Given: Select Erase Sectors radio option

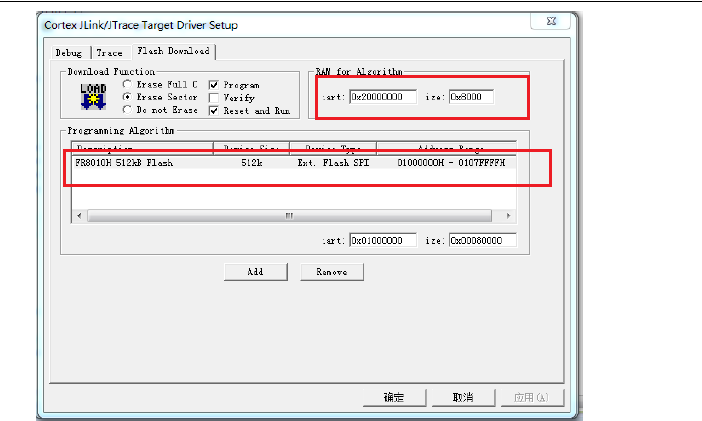Looking at the screenshot, I should (x=127, y=97).
